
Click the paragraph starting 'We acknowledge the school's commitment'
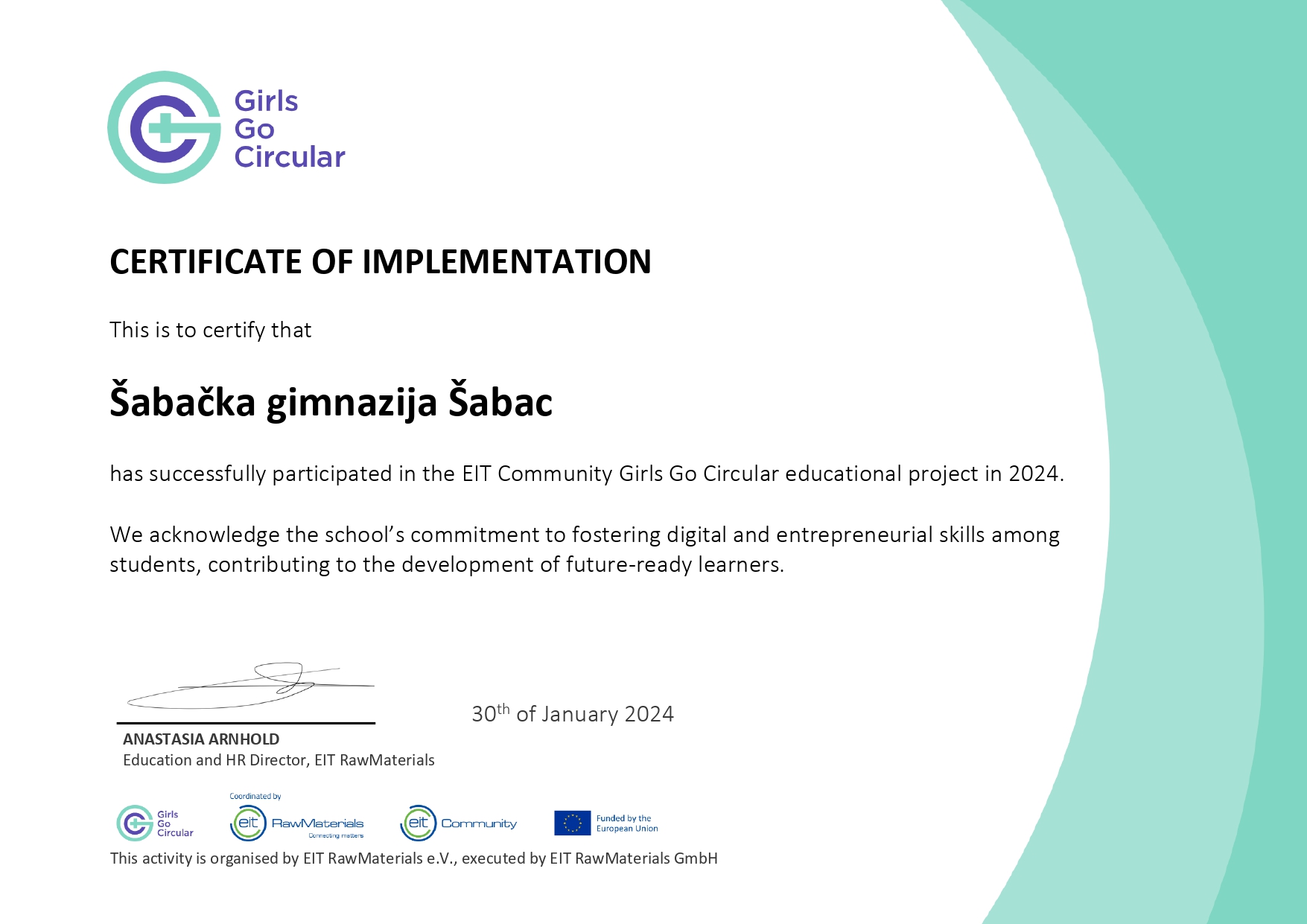585,549
